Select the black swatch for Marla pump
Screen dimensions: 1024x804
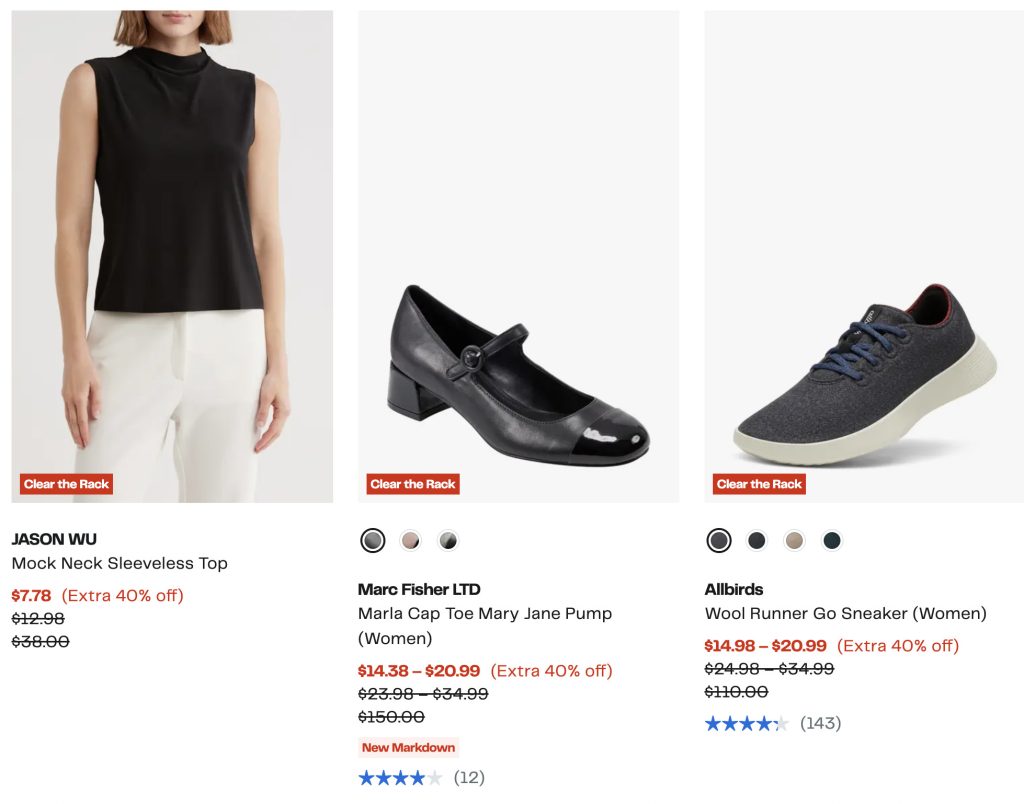[x=373, y=541]
